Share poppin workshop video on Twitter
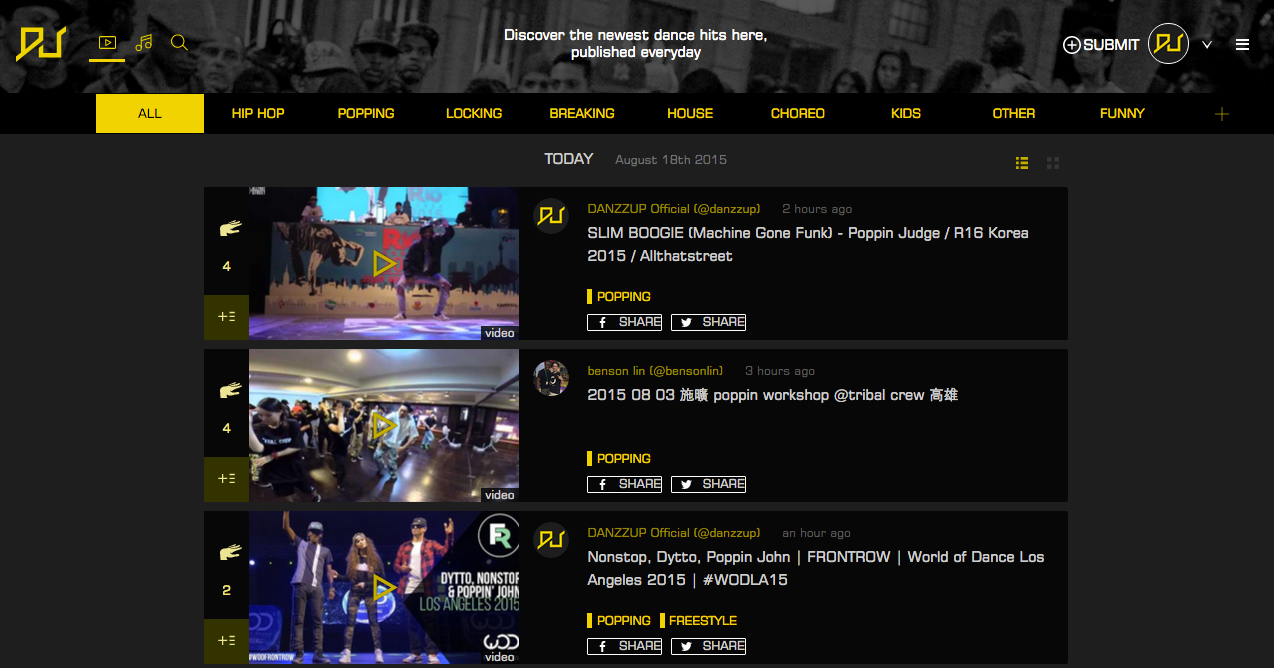Viewport: 1274px width, 668px height. (x=709, y=484)
